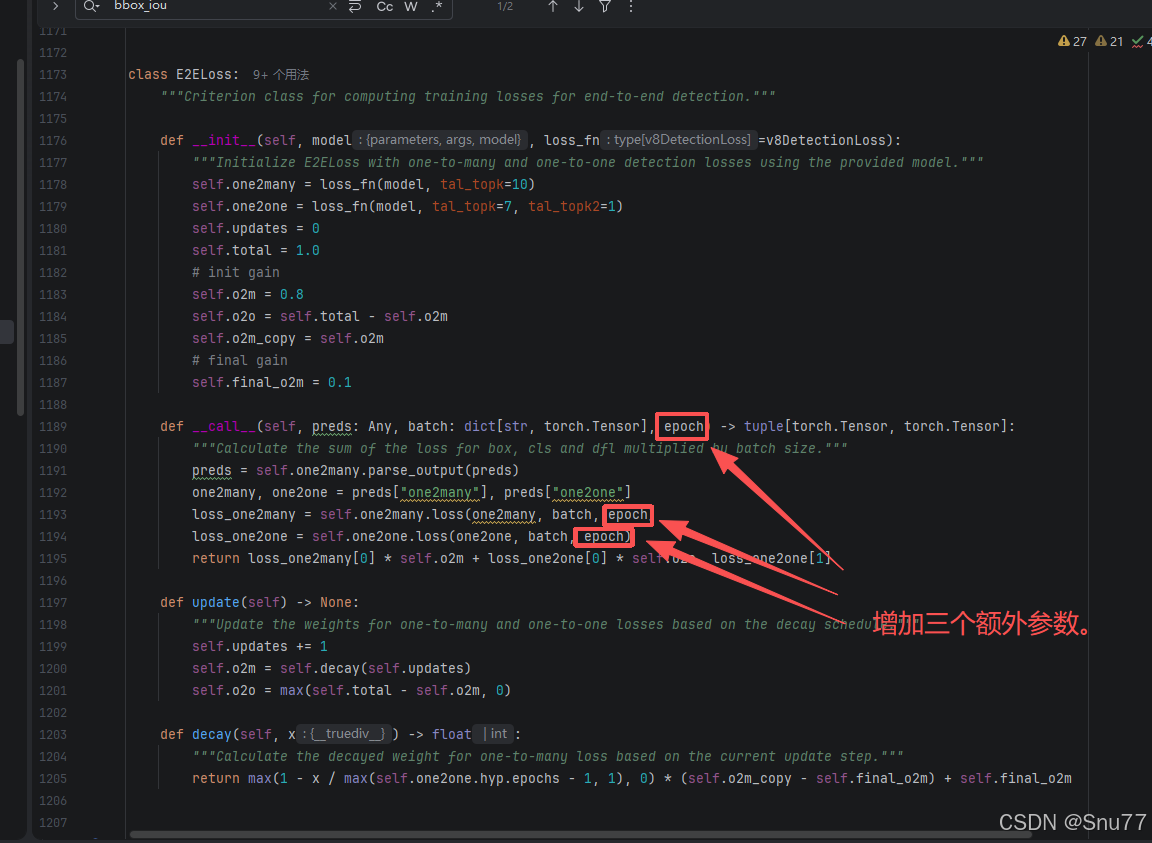
Task: Click line number 1197 in gutter
Action: point(53,603)
